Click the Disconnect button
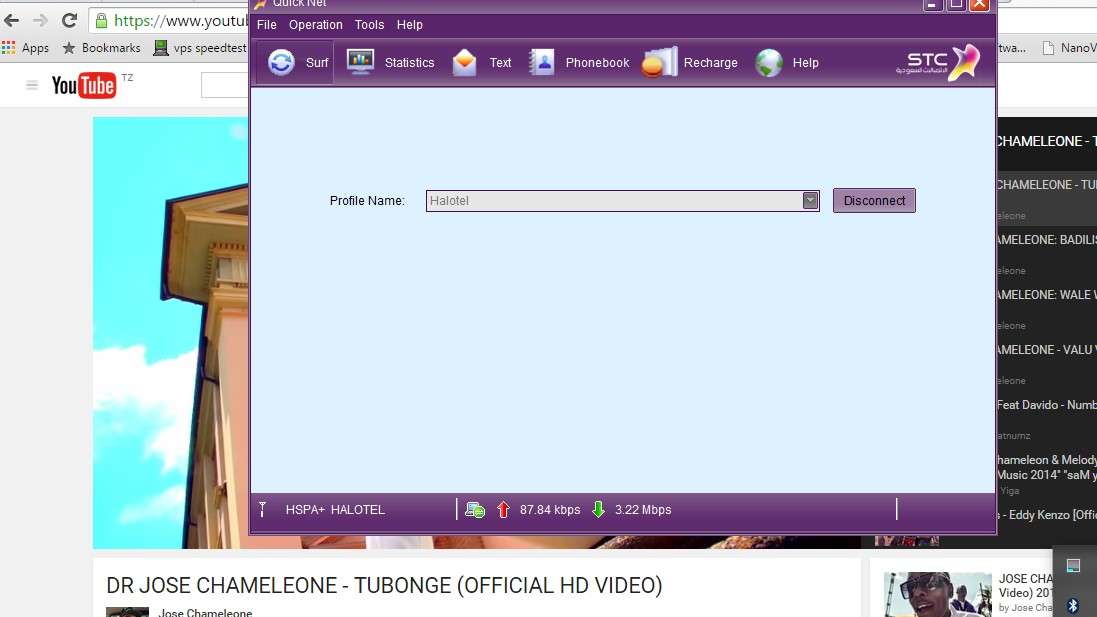This screenshot has height=617, width=1097. pyautogui.click(x=874, y=201)
